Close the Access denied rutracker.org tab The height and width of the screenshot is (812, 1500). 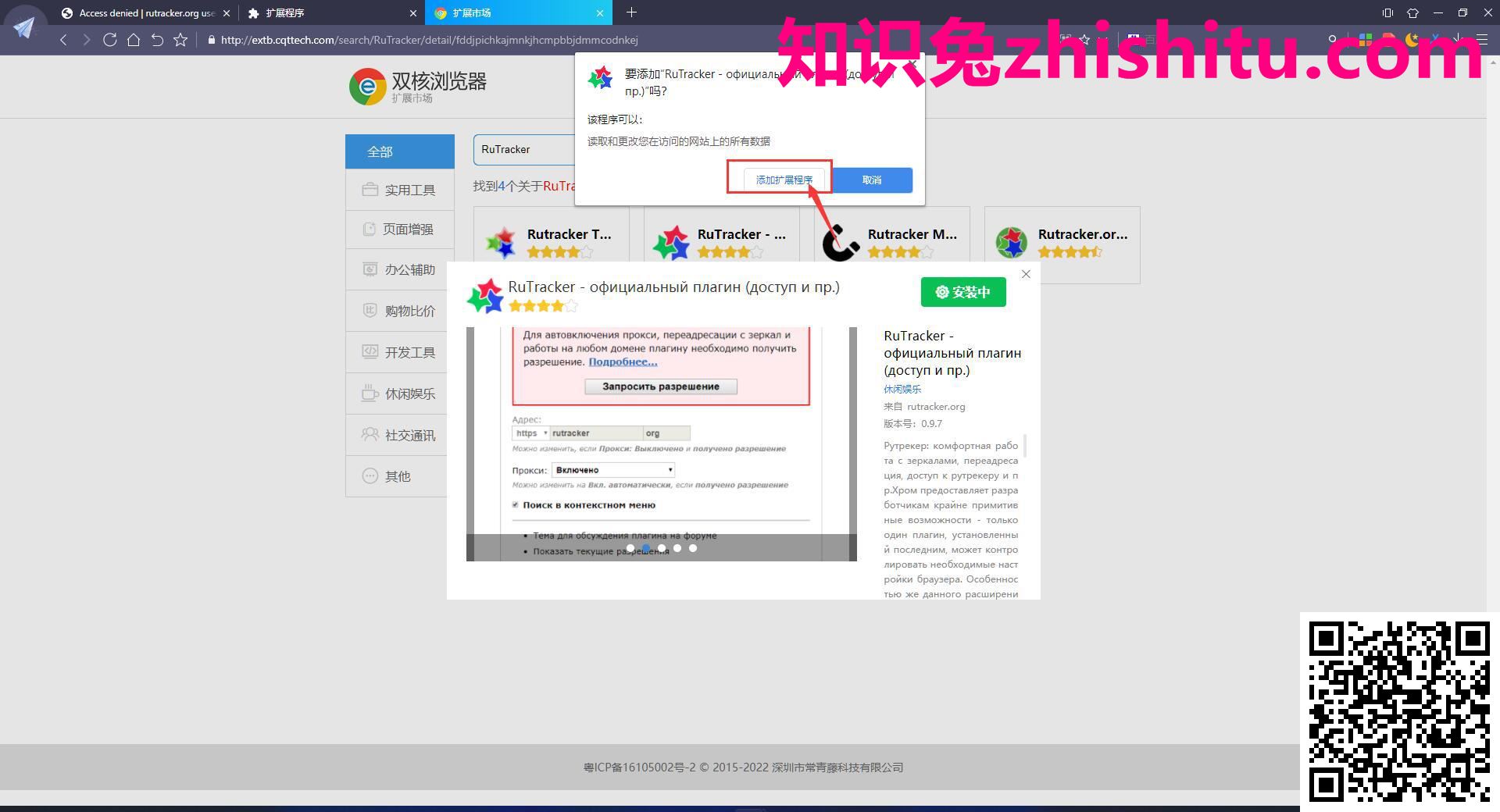(x=227, y=13)
